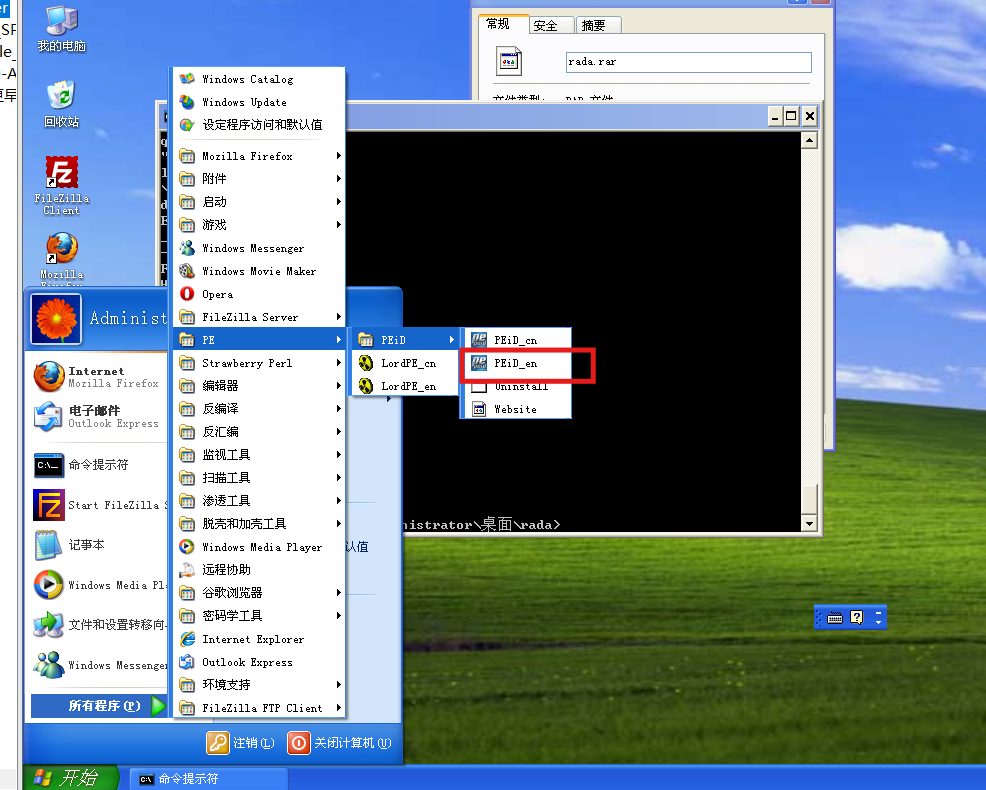Click command prompt scrollbar down arrow
This screenshot has width=986, height=790.
[809, 523]
